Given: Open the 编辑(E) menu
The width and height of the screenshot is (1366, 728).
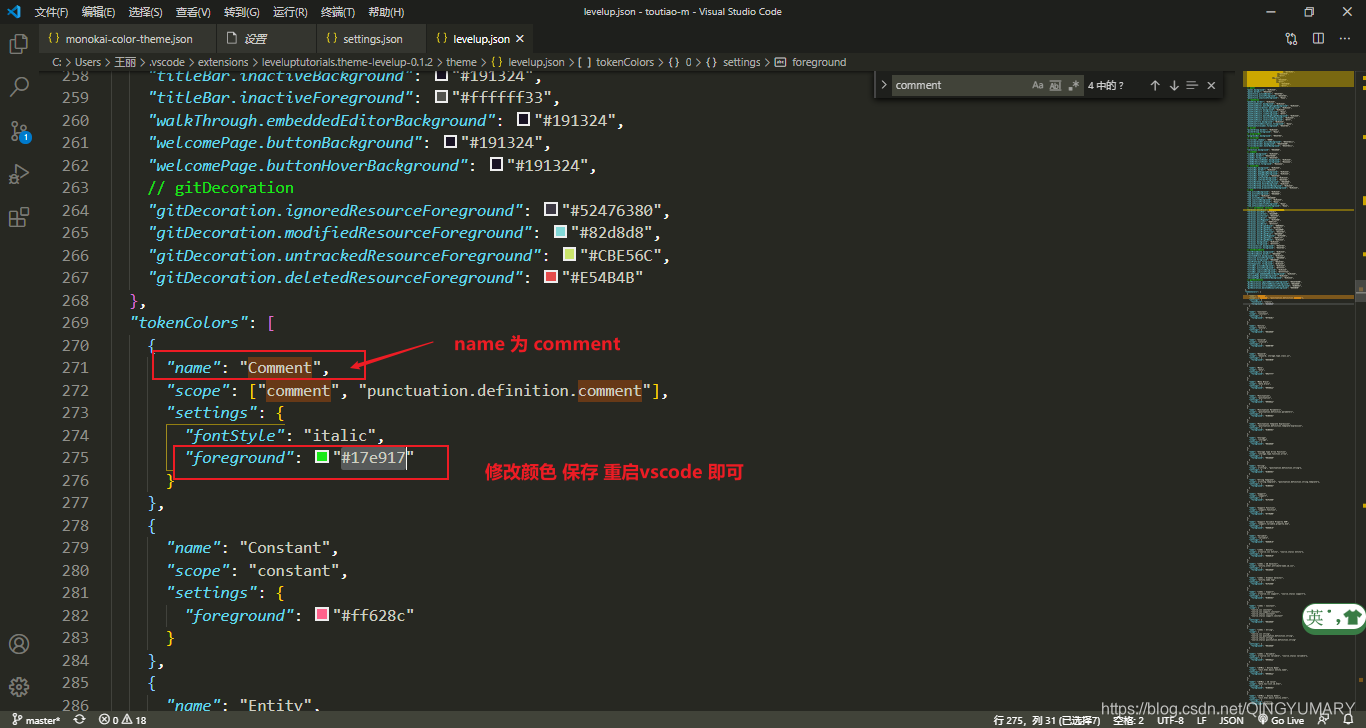Looking at the screenshot, I should click(98, 12).
